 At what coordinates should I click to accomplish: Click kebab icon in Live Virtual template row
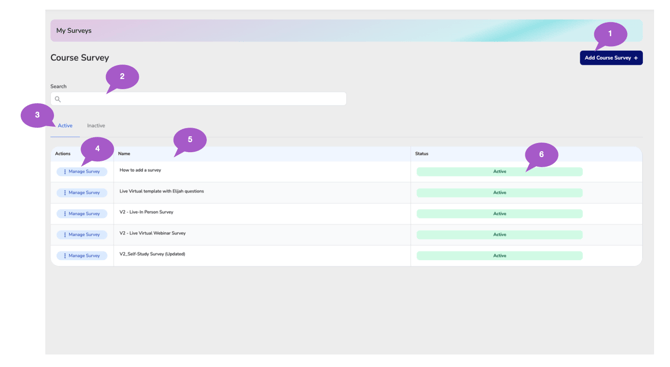(x=65, y=193)
